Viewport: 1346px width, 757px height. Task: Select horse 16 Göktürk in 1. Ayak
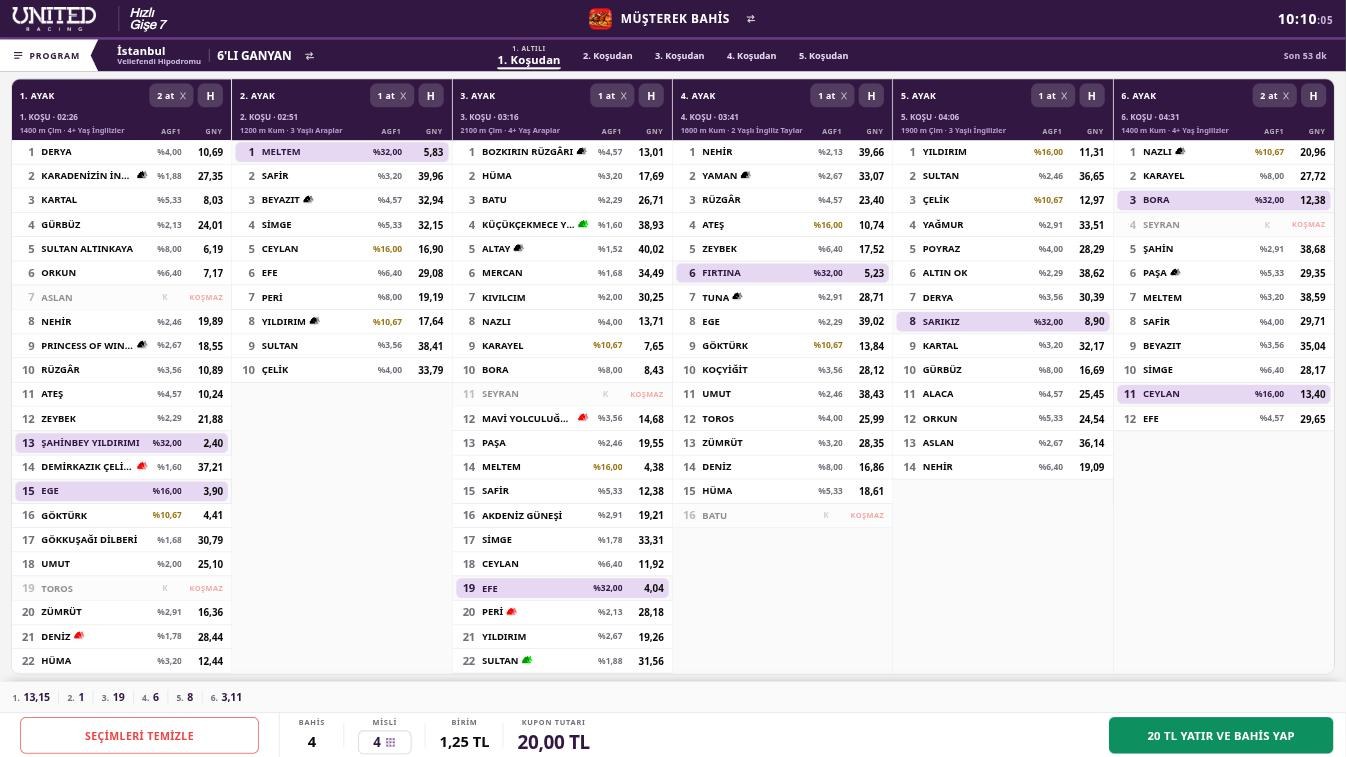tap(121, 516)
